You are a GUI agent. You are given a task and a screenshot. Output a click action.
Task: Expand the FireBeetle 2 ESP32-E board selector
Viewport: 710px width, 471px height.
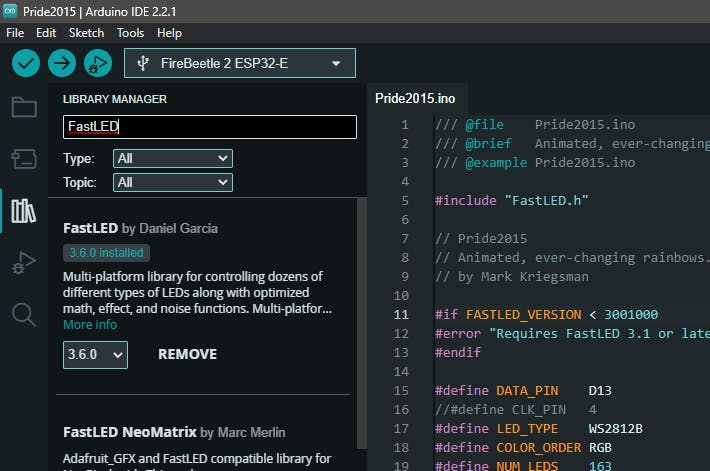240,63
